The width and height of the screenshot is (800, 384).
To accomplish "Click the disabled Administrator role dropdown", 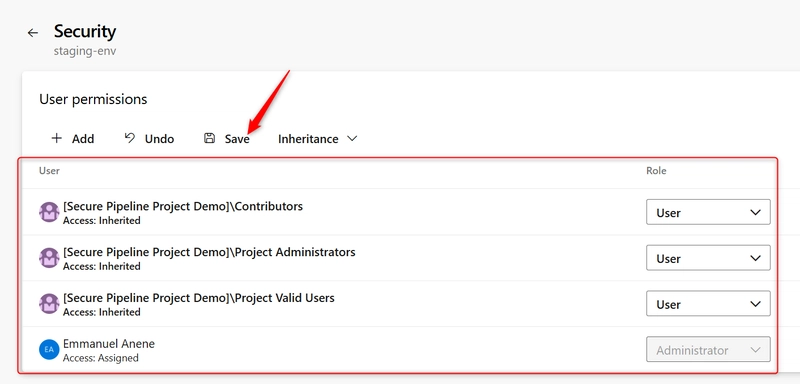I will coord(708,350).
